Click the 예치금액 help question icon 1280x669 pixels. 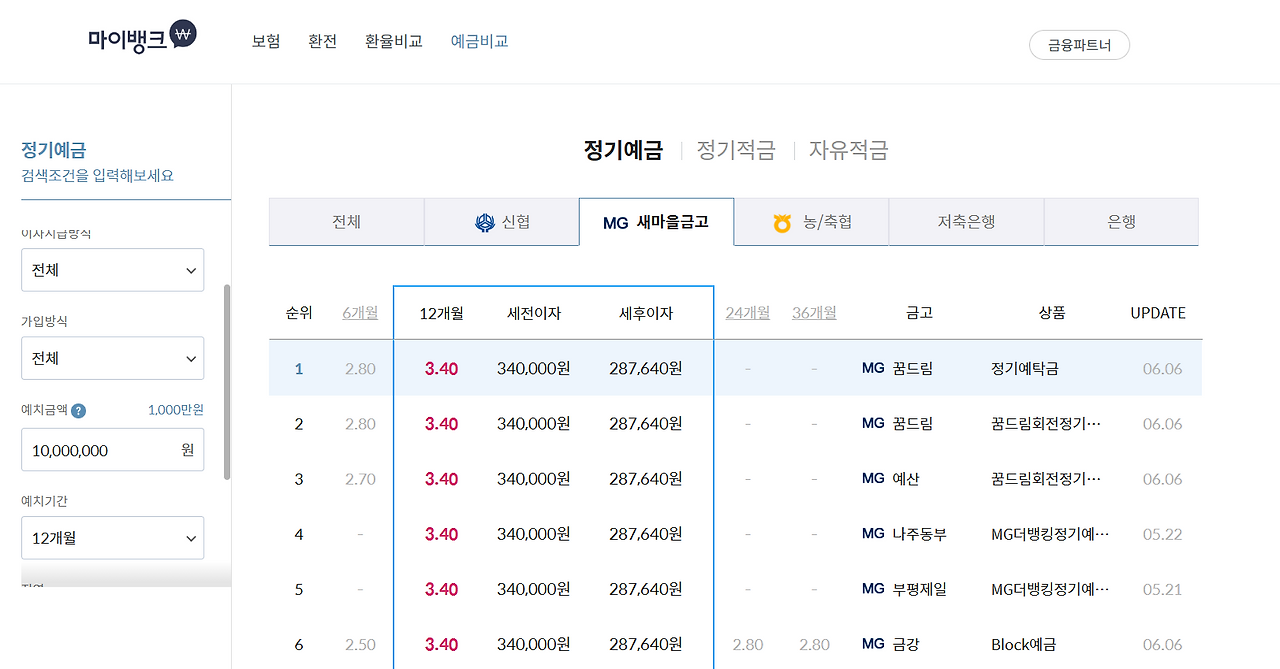tap(79, 411)
